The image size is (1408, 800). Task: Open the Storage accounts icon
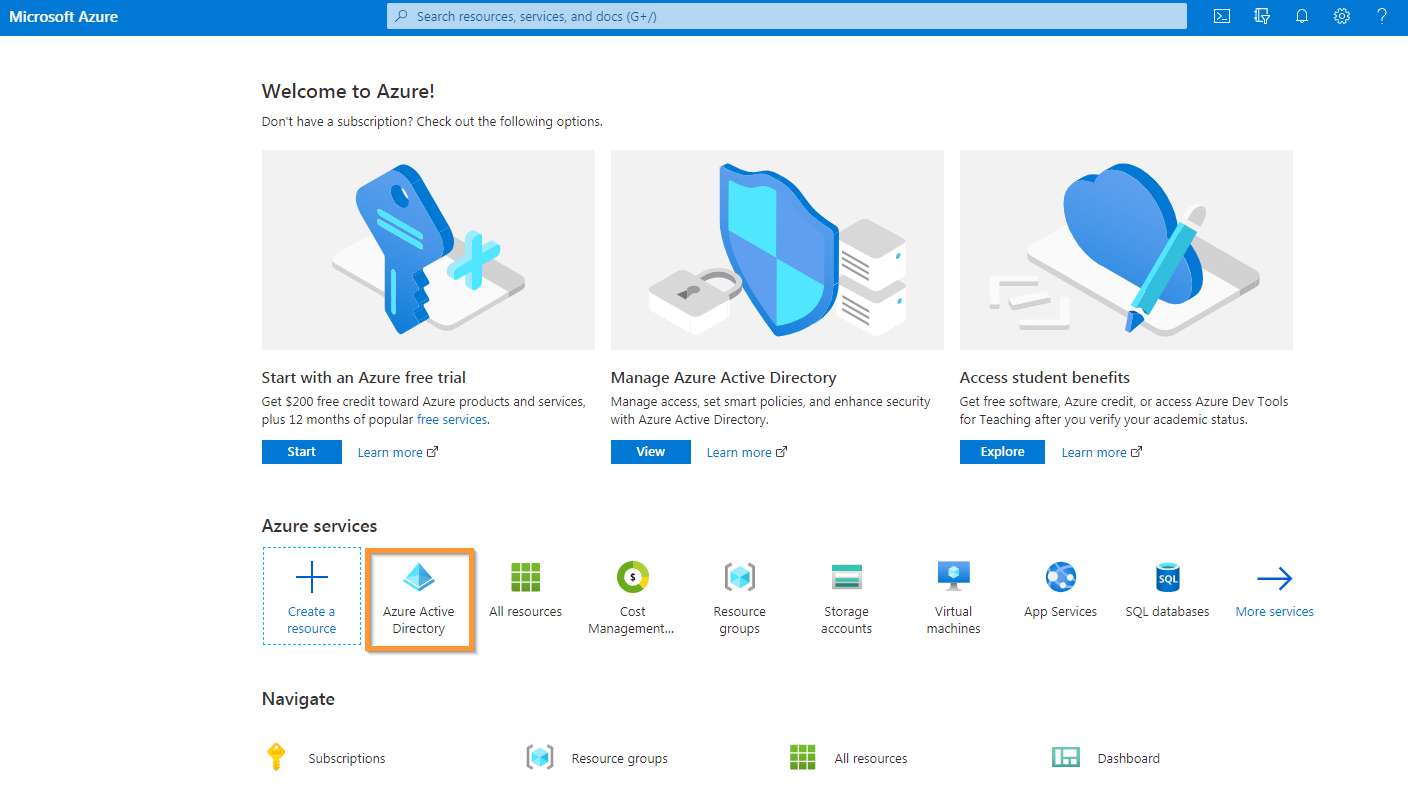[x=846, y=577]
